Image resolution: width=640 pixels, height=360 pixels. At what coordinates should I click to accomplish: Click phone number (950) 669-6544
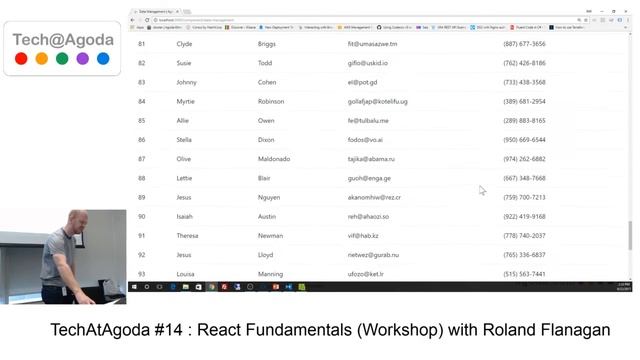[524, 140]
